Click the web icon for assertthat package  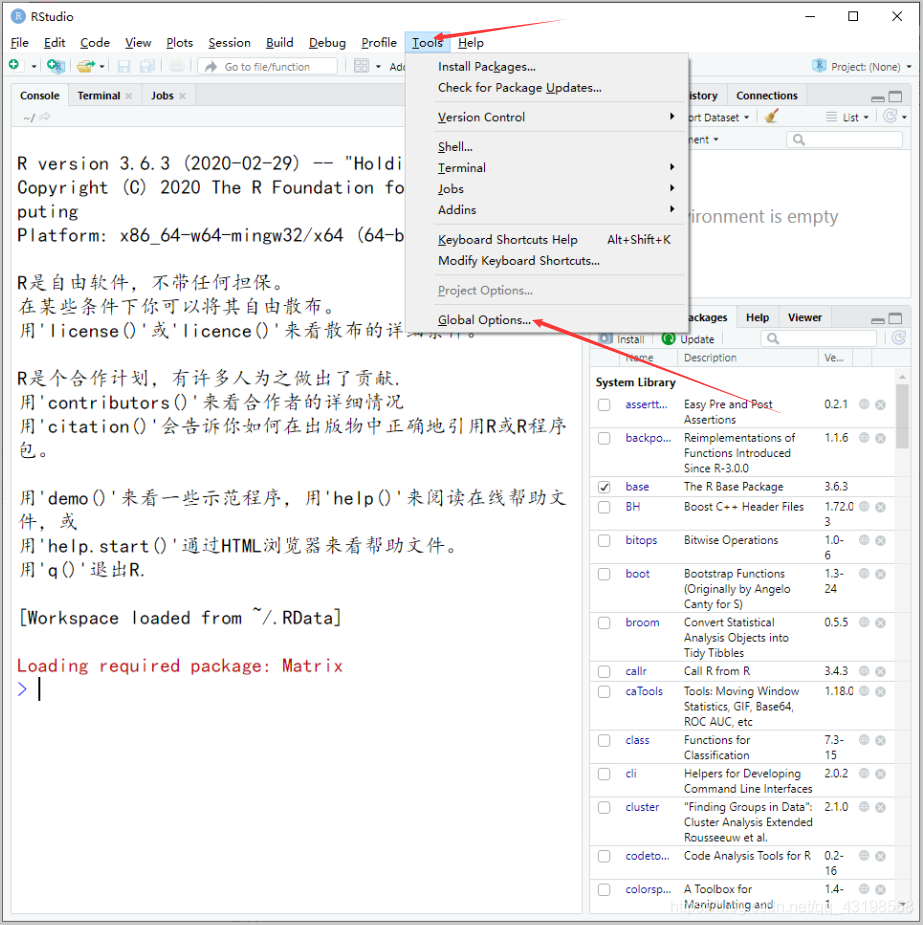pyautogui.click(x=864, y=404)
